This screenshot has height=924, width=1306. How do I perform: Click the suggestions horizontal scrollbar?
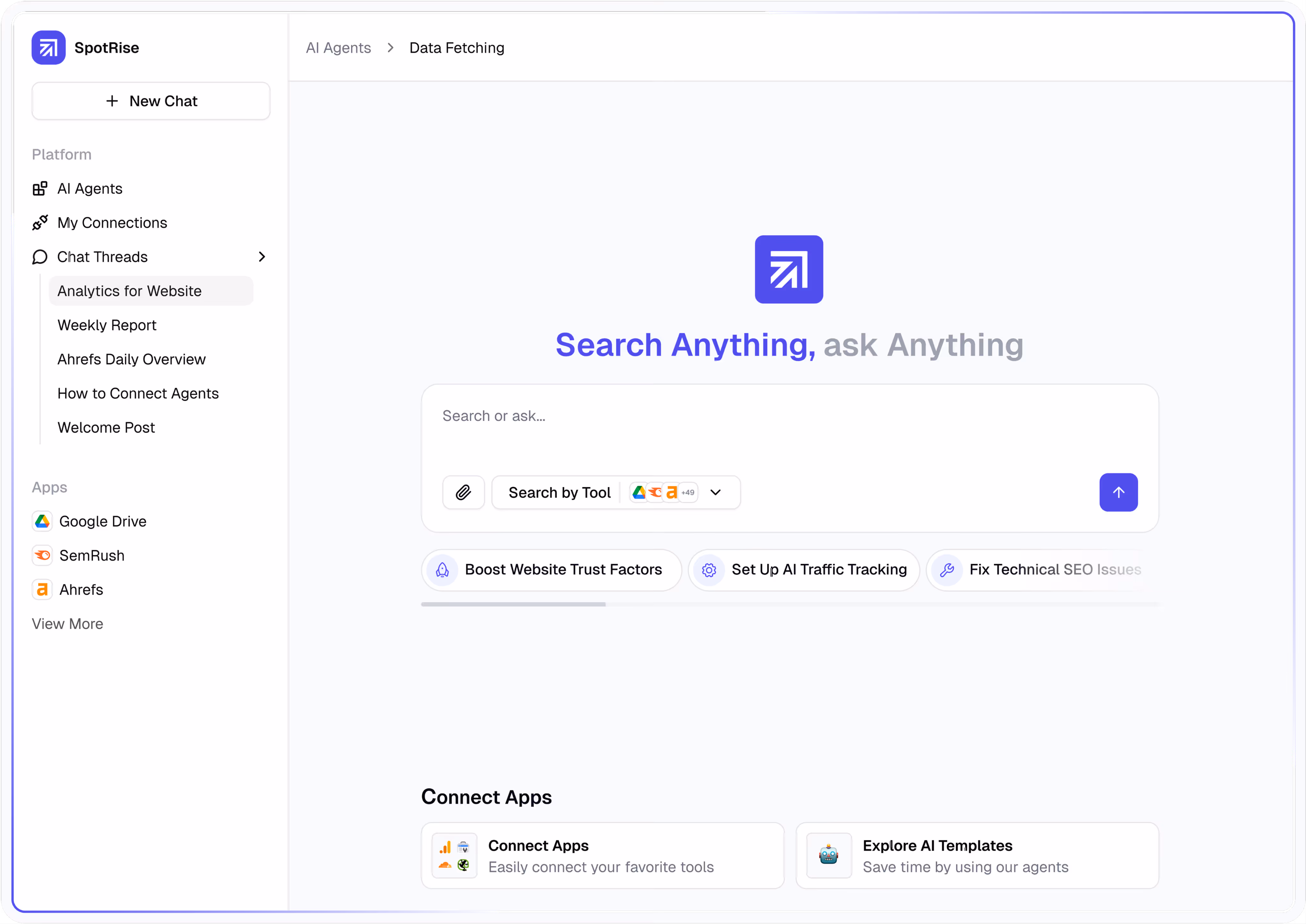pos(513,604)
